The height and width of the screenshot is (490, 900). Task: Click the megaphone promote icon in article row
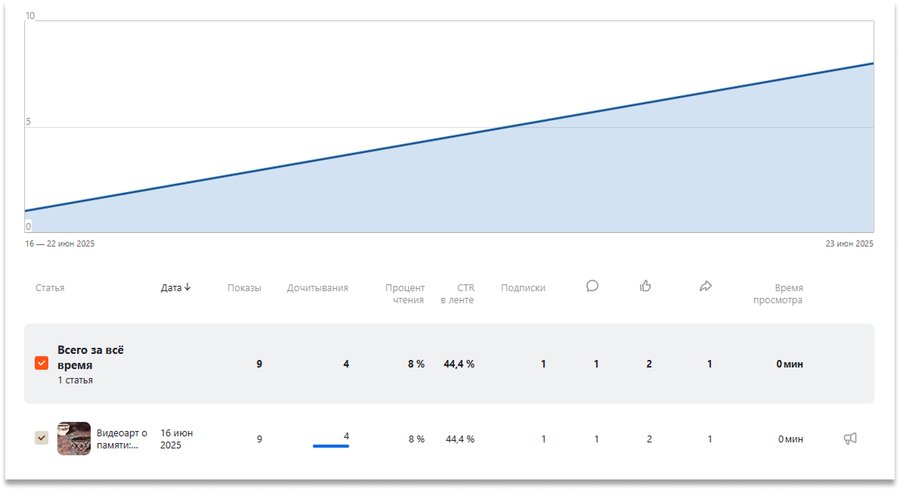tap(850, 438)
